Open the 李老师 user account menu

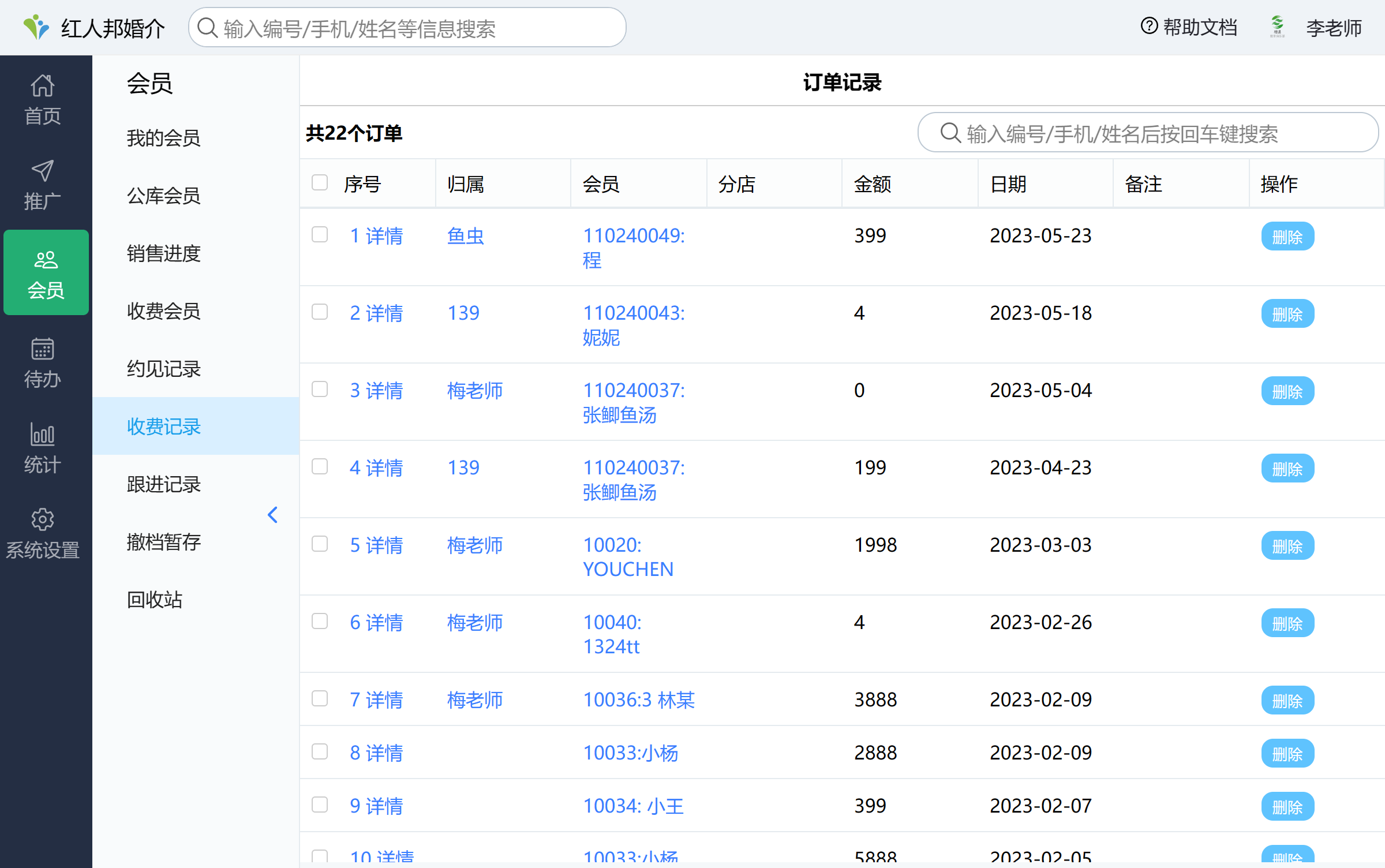(x=1334, y=28)
